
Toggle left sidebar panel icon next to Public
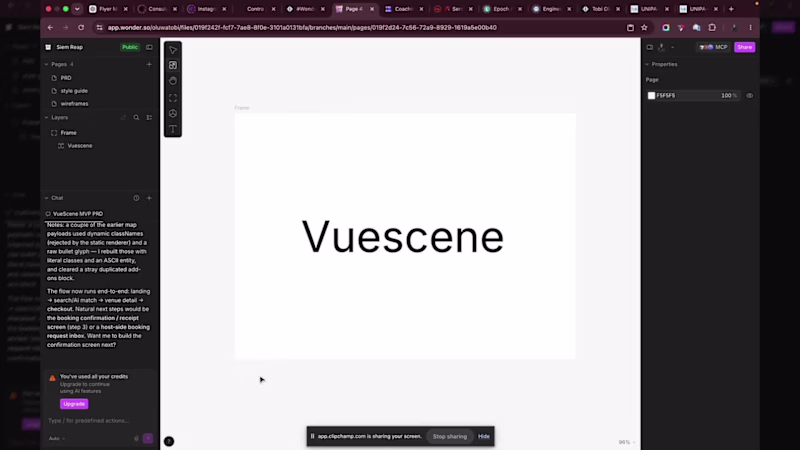pos(149,47)
